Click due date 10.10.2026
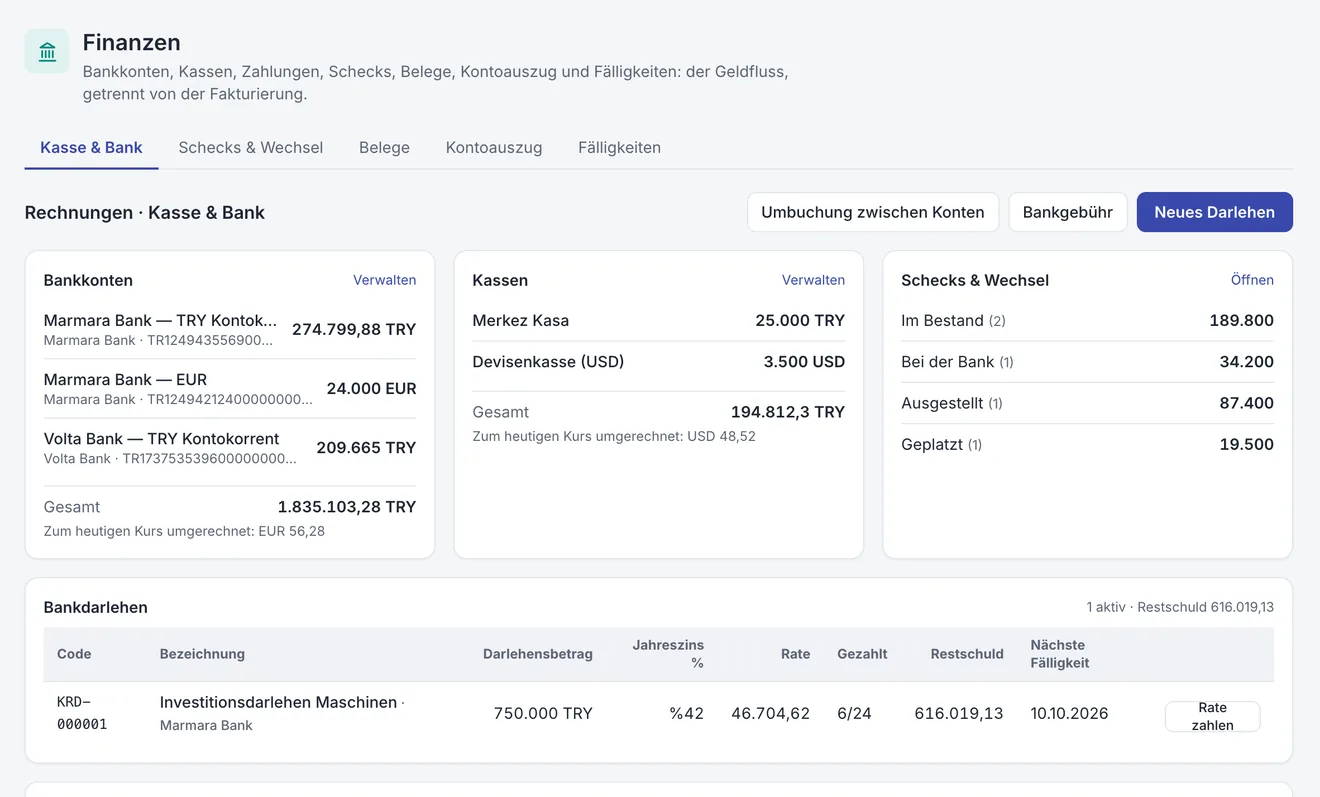 click(1069, 714)
